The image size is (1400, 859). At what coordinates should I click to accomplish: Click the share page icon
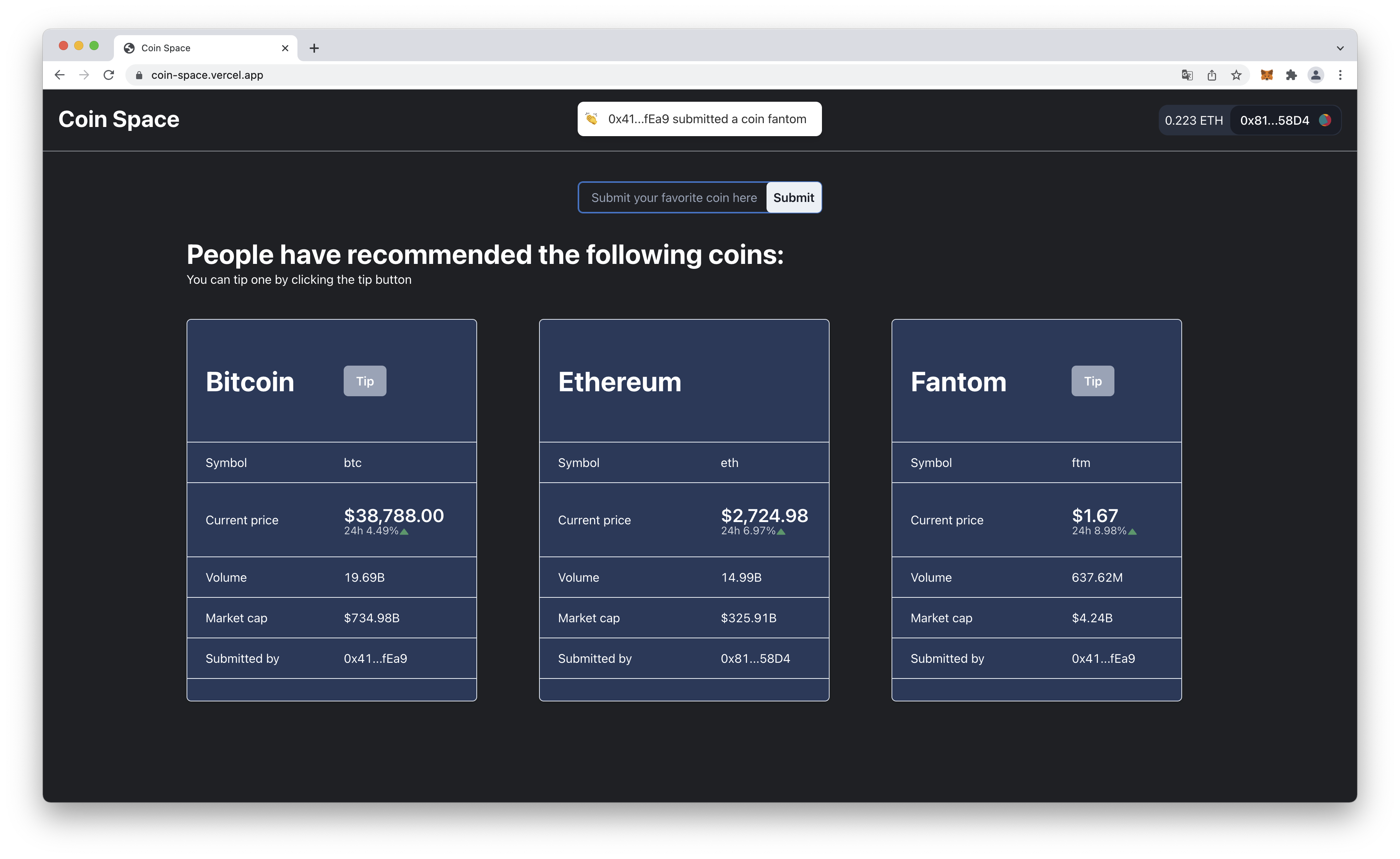tap(1212, 75)
